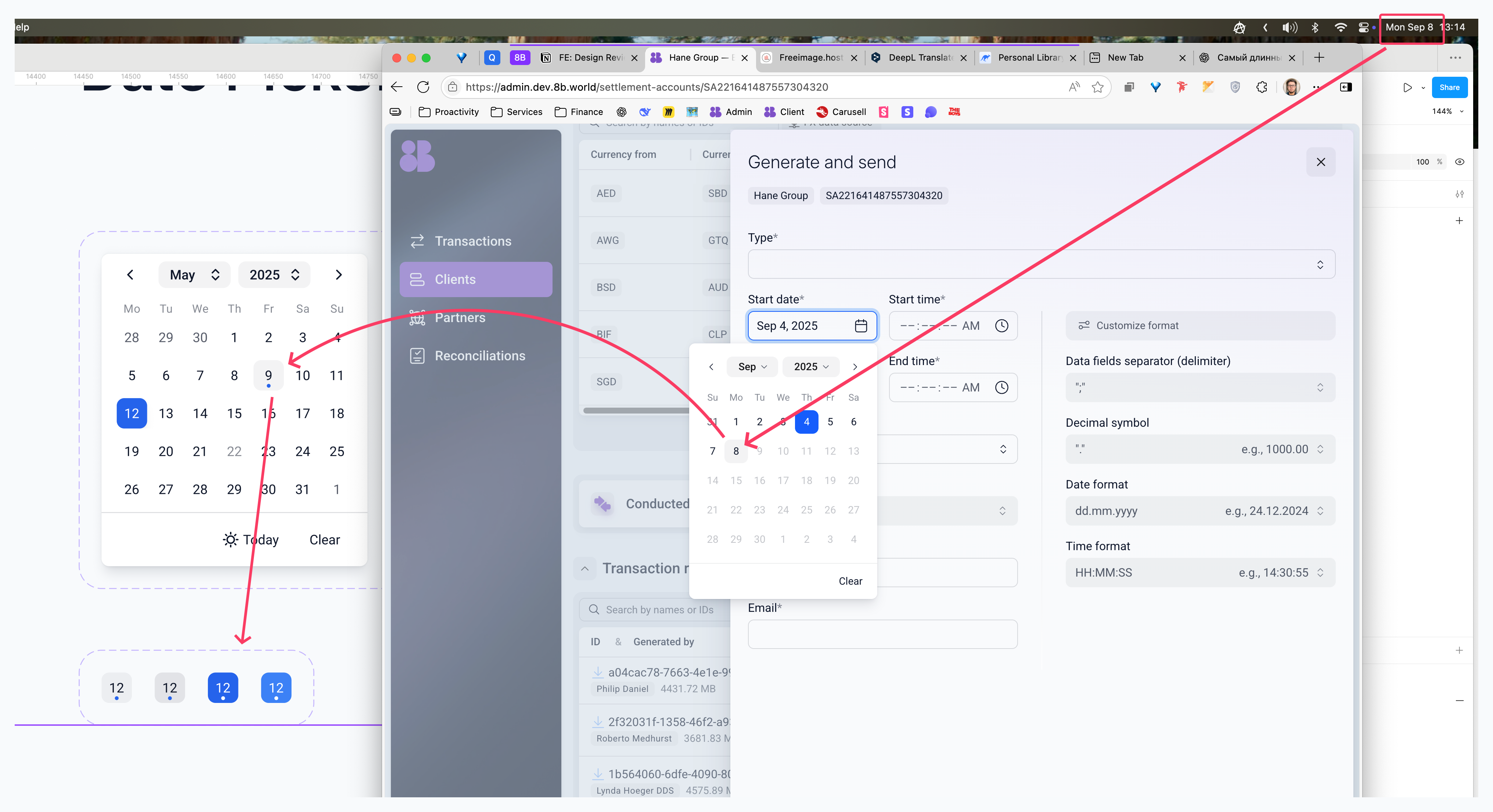The image size is (1493, 812).
Task: Open Wi-Fi status in menu bar
Action: (1341, 27)
